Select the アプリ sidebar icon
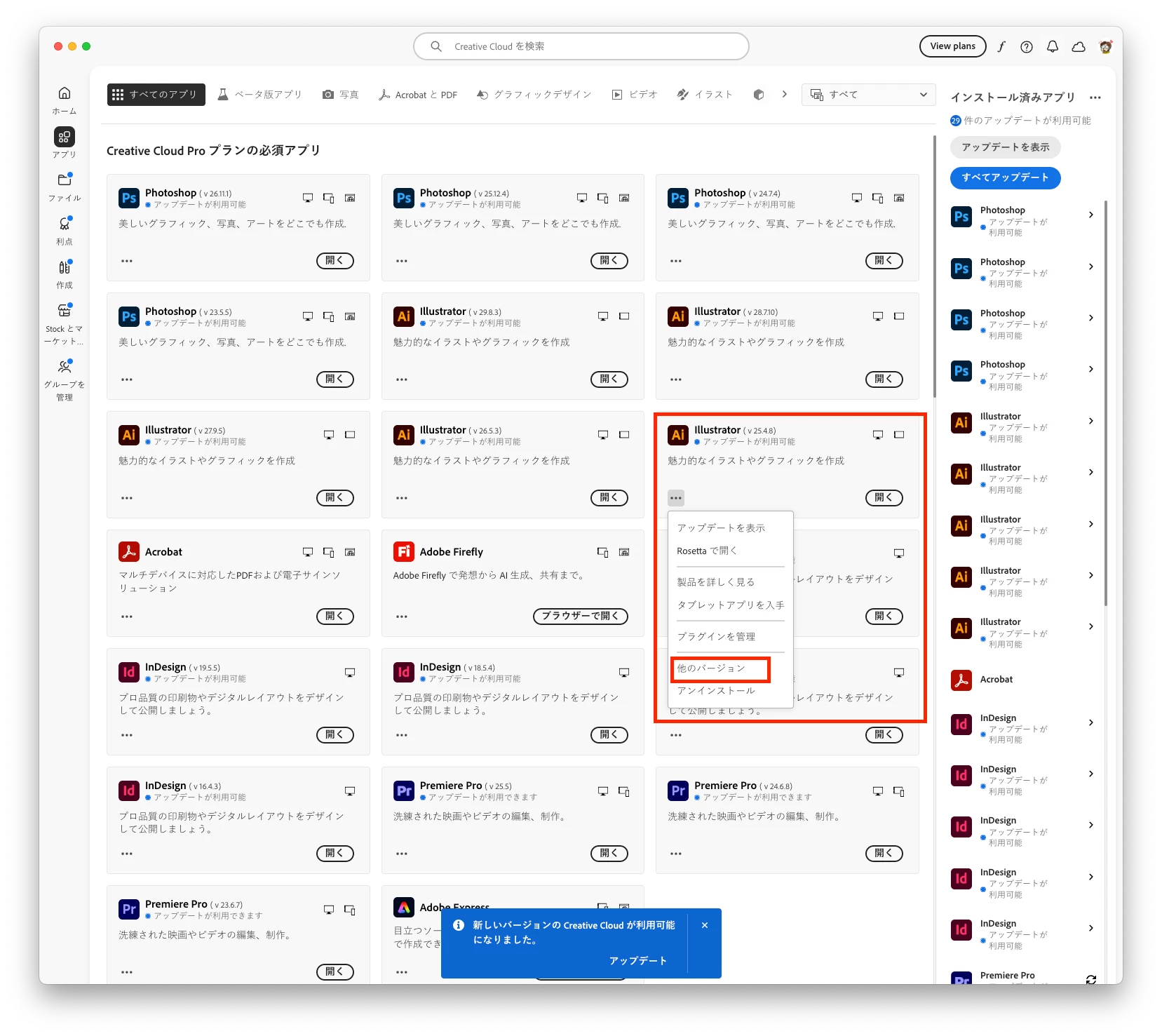Image resolution: width=1162 pixels, height=1036 pixels. point(64,137)
